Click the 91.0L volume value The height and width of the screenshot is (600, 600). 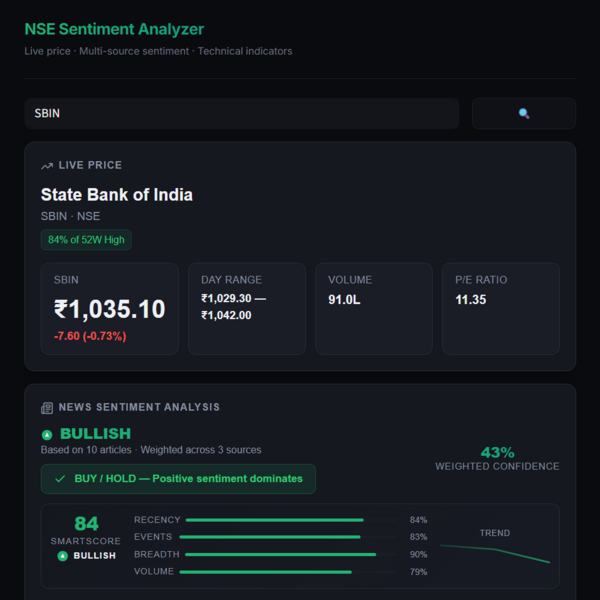coord(344,300)
